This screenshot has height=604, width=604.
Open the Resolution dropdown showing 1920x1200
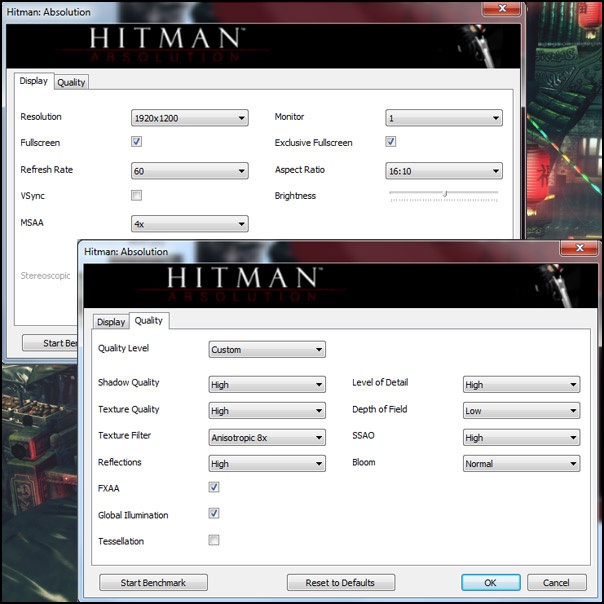[x=190, y=118]
